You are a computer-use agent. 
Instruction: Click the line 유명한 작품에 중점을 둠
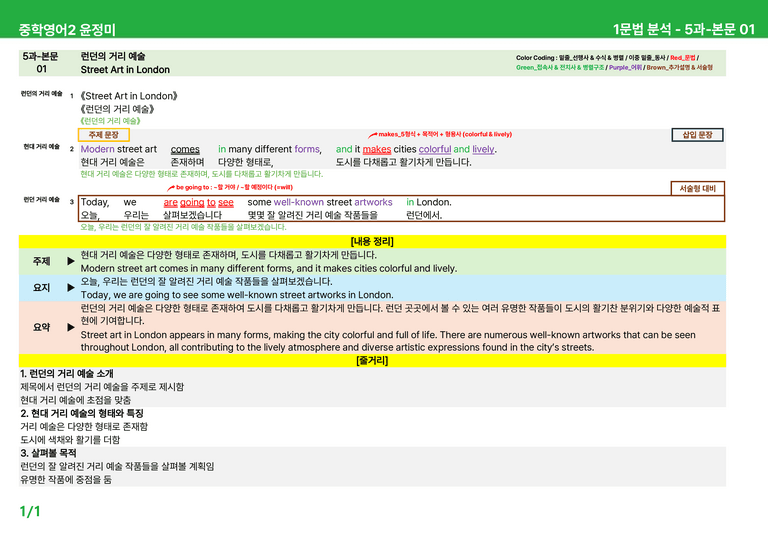pyautogui.click(x=66, y=479)
